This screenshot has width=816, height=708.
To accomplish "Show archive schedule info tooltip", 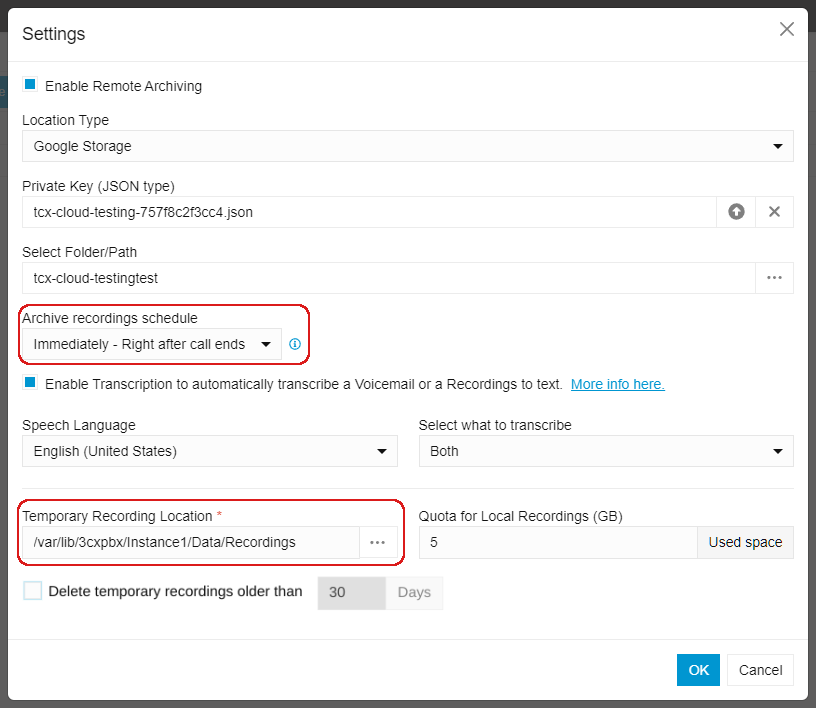I will [295, 344].
